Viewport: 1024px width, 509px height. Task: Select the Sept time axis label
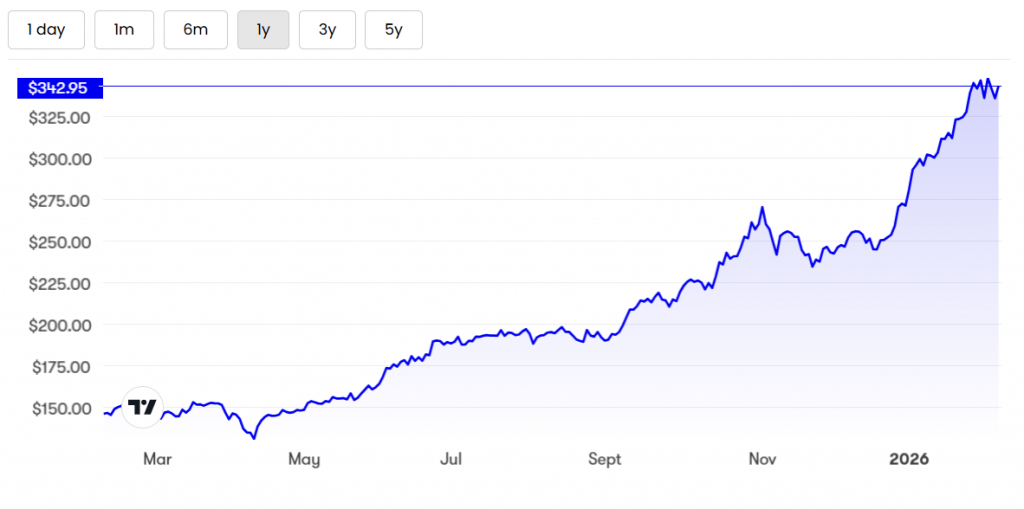(x=604, y=459)
